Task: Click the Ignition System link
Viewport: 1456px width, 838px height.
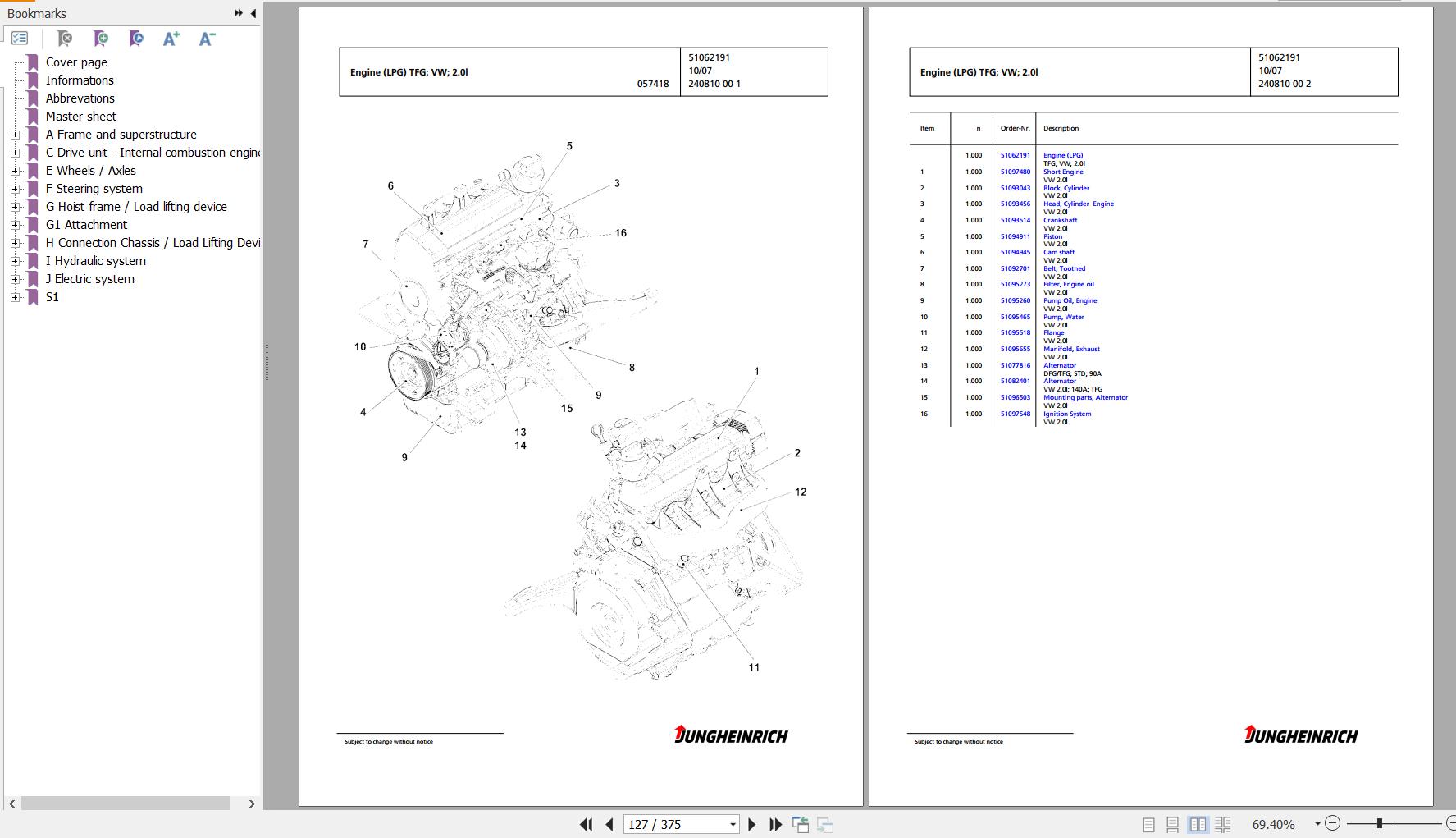Action: [x=1067, y=414]
